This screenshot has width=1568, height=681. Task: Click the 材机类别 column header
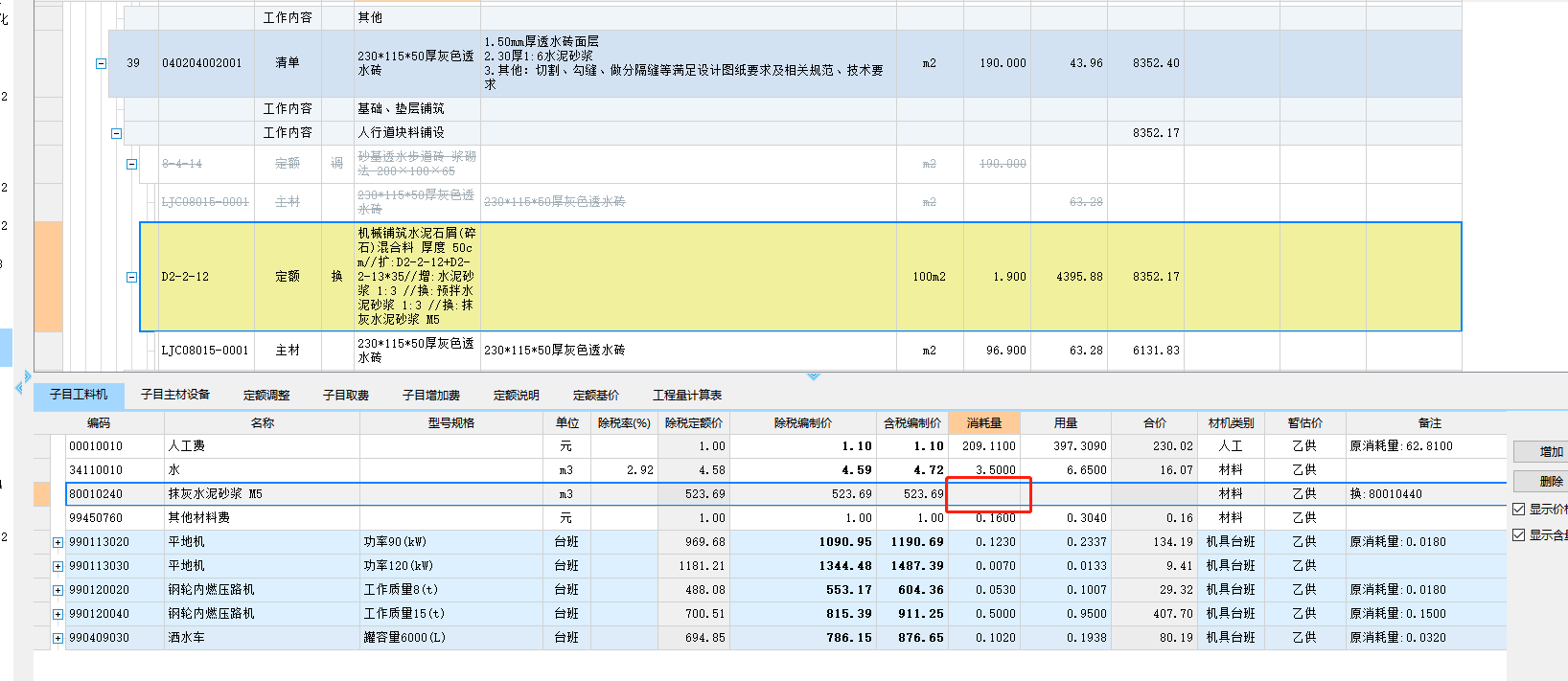click(x=1231, y=422)
